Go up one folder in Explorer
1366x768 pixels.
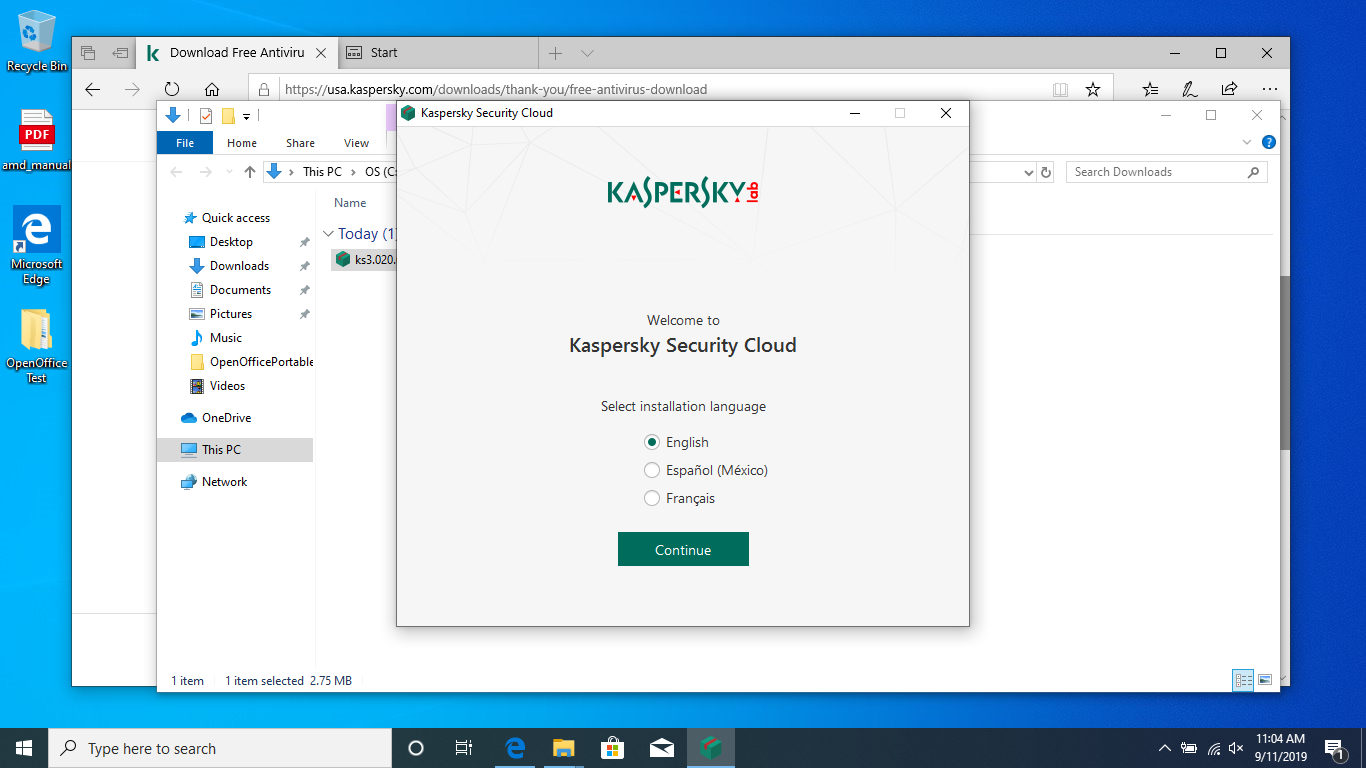tap(250, 172)
